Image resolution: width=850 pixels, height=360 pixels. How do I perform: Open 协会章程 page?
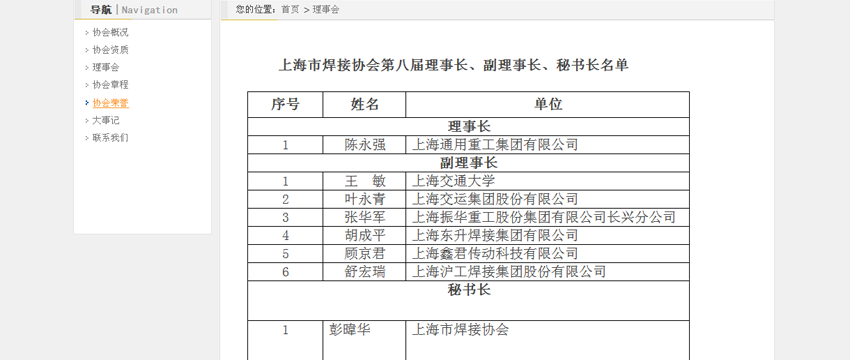pyautogui.click(x=110, y=85)
